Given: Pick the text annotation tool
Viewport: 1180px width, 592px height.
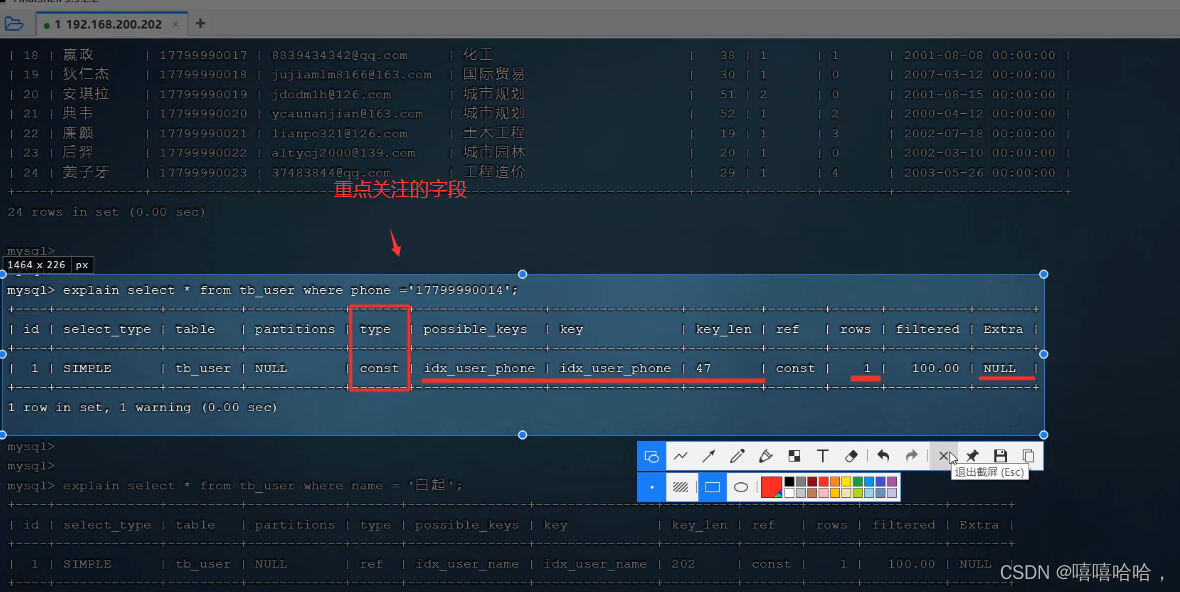Looking at the screenshot, I should coord(823,456).
